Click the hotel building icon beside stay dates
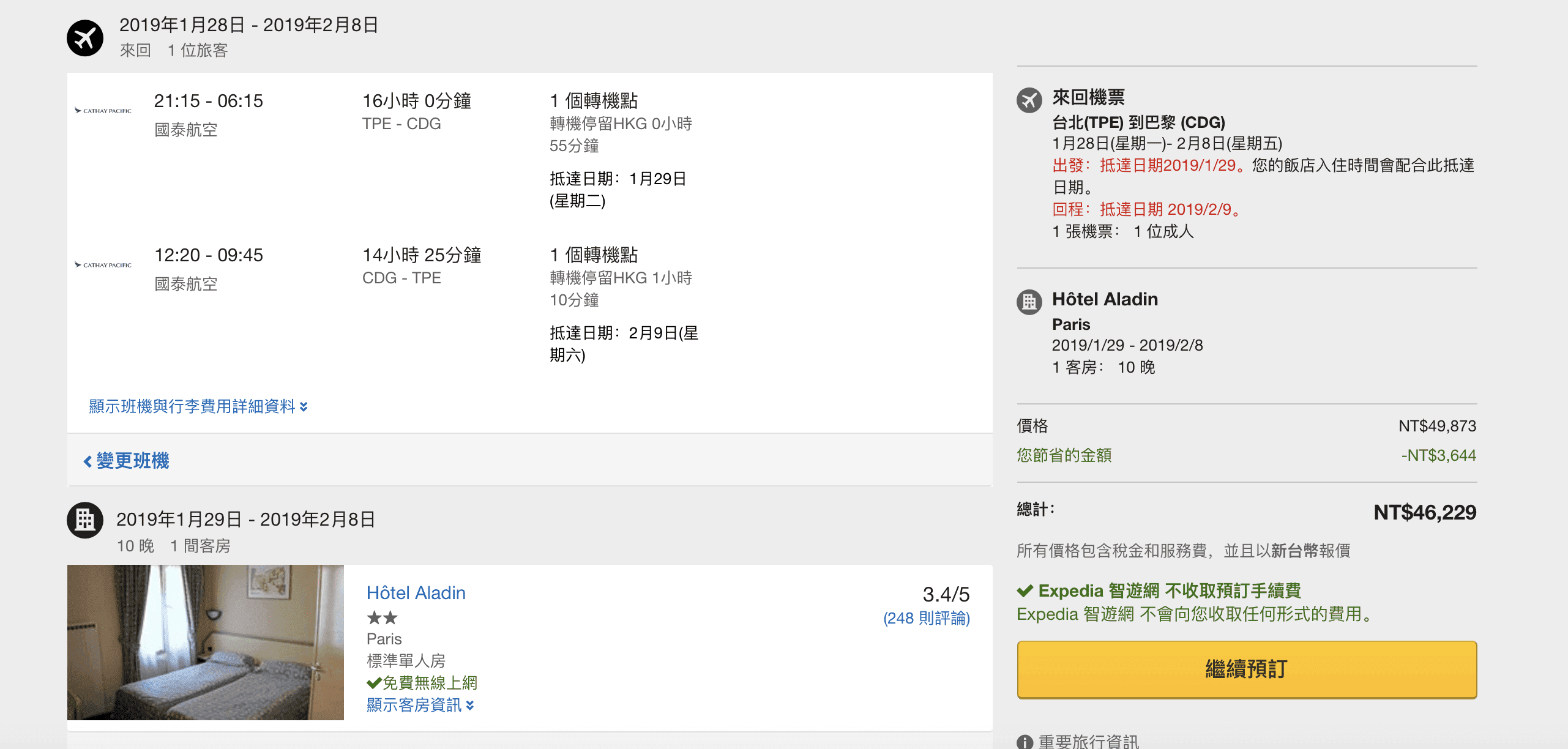 pos(85,520)
